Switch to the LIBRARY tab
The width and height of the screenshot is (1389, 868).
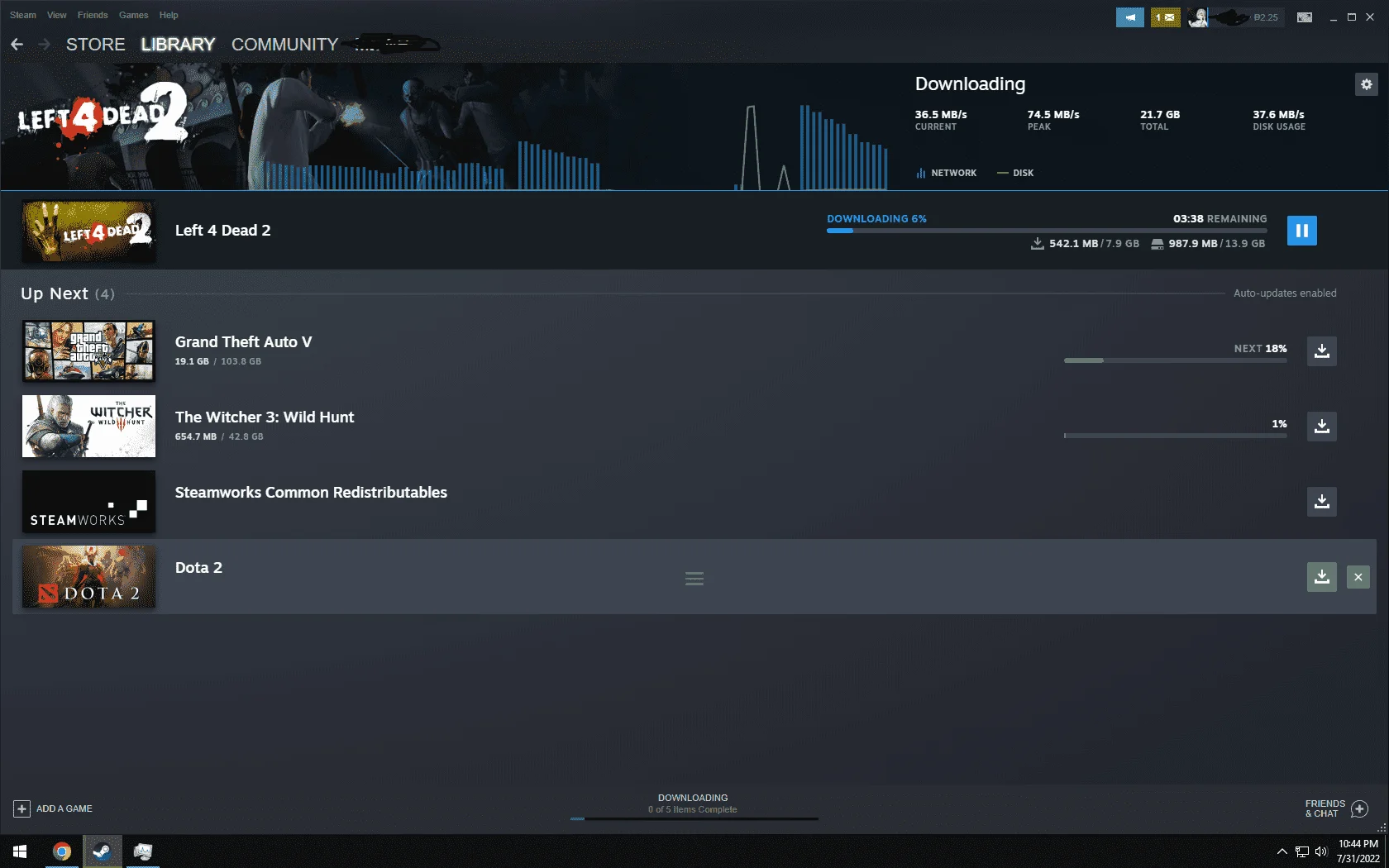pyautogui.click(x=178, y=44)
